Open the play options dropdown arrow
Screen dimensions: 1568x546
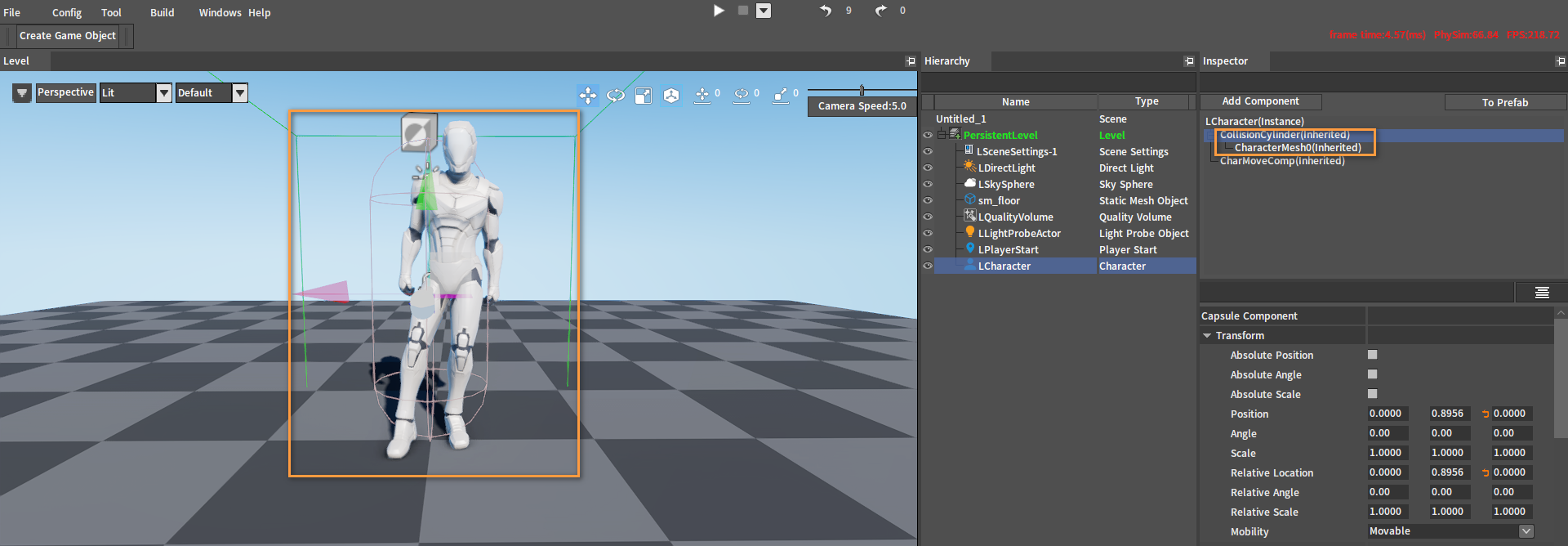pyautogui.click(x=764, y=11)
